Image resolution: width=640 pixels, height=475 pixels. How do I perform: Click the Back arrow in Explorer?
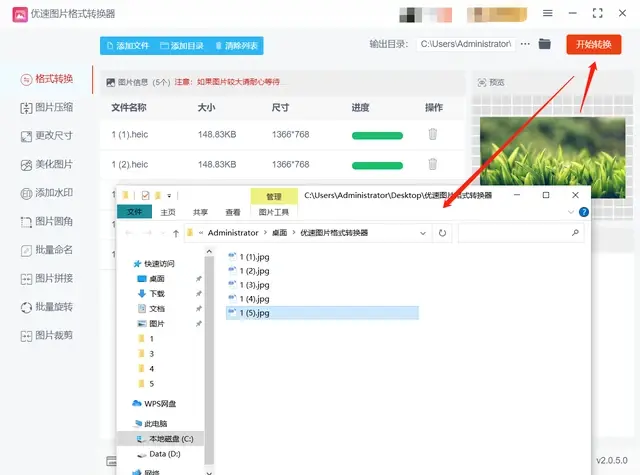point(129,233)
